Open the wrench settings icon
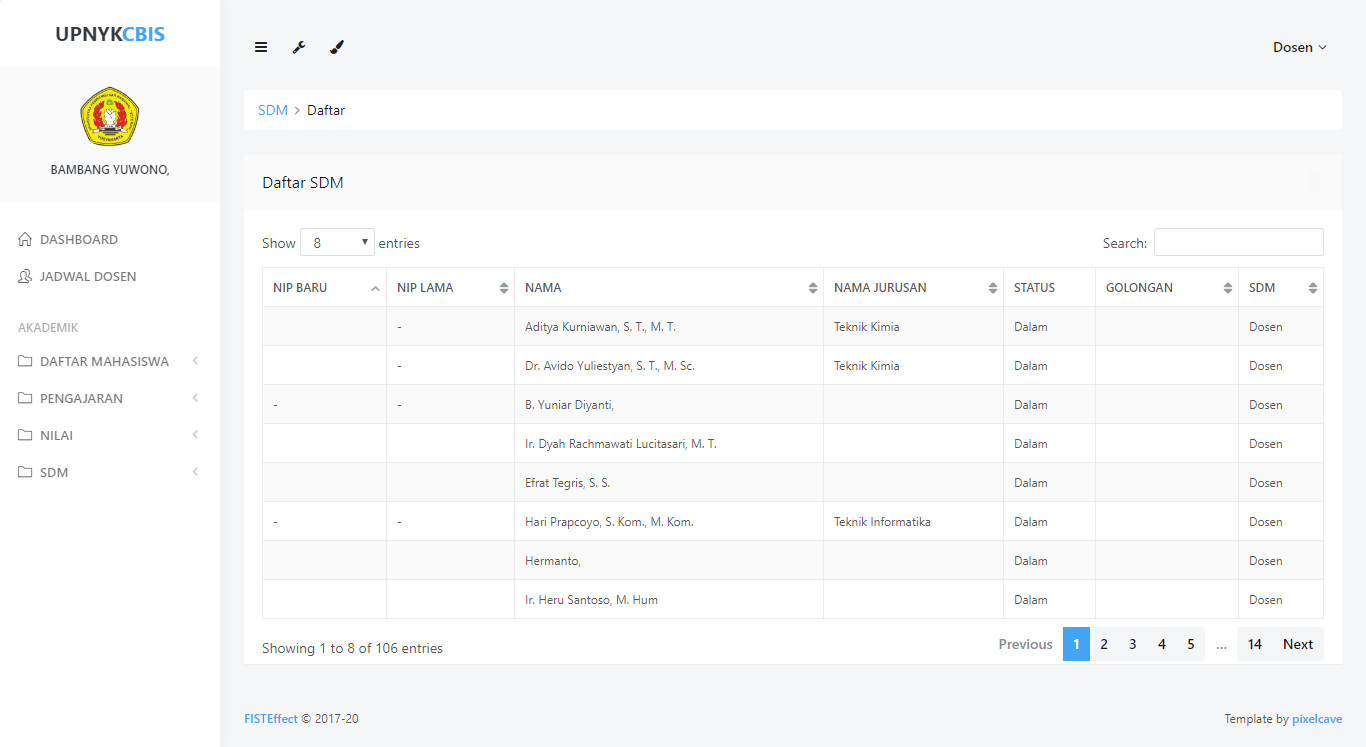Viewport: 1366px width, 747px height. coord(299,47)
